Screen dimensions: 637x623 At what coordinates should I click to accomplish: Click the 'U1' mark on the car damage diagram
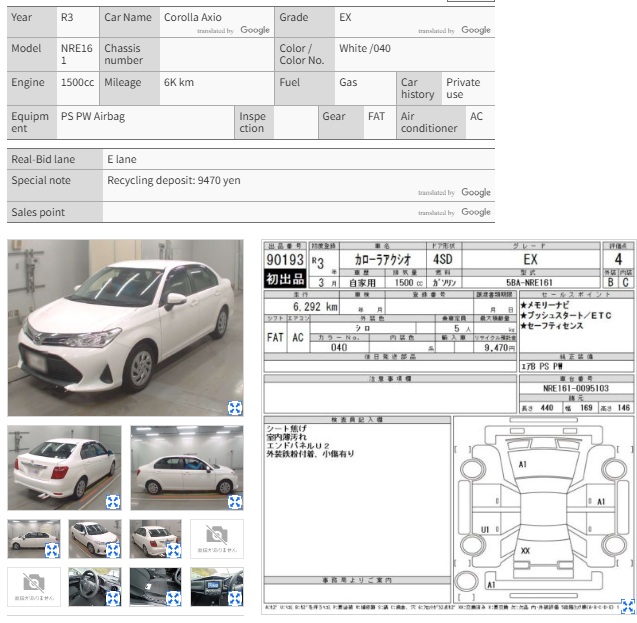485,530
